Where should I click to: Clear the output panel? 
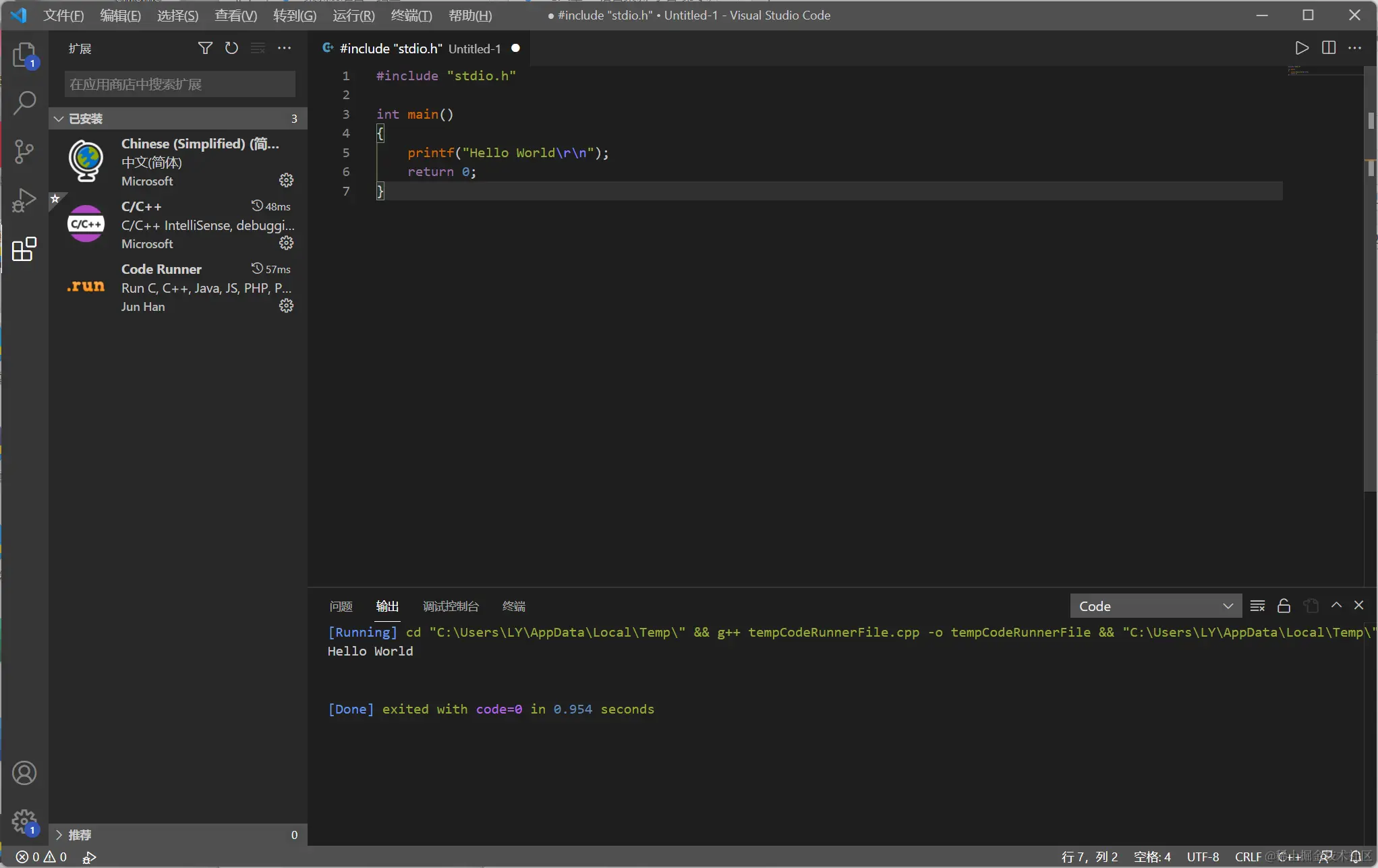[x=1257, y=606]
